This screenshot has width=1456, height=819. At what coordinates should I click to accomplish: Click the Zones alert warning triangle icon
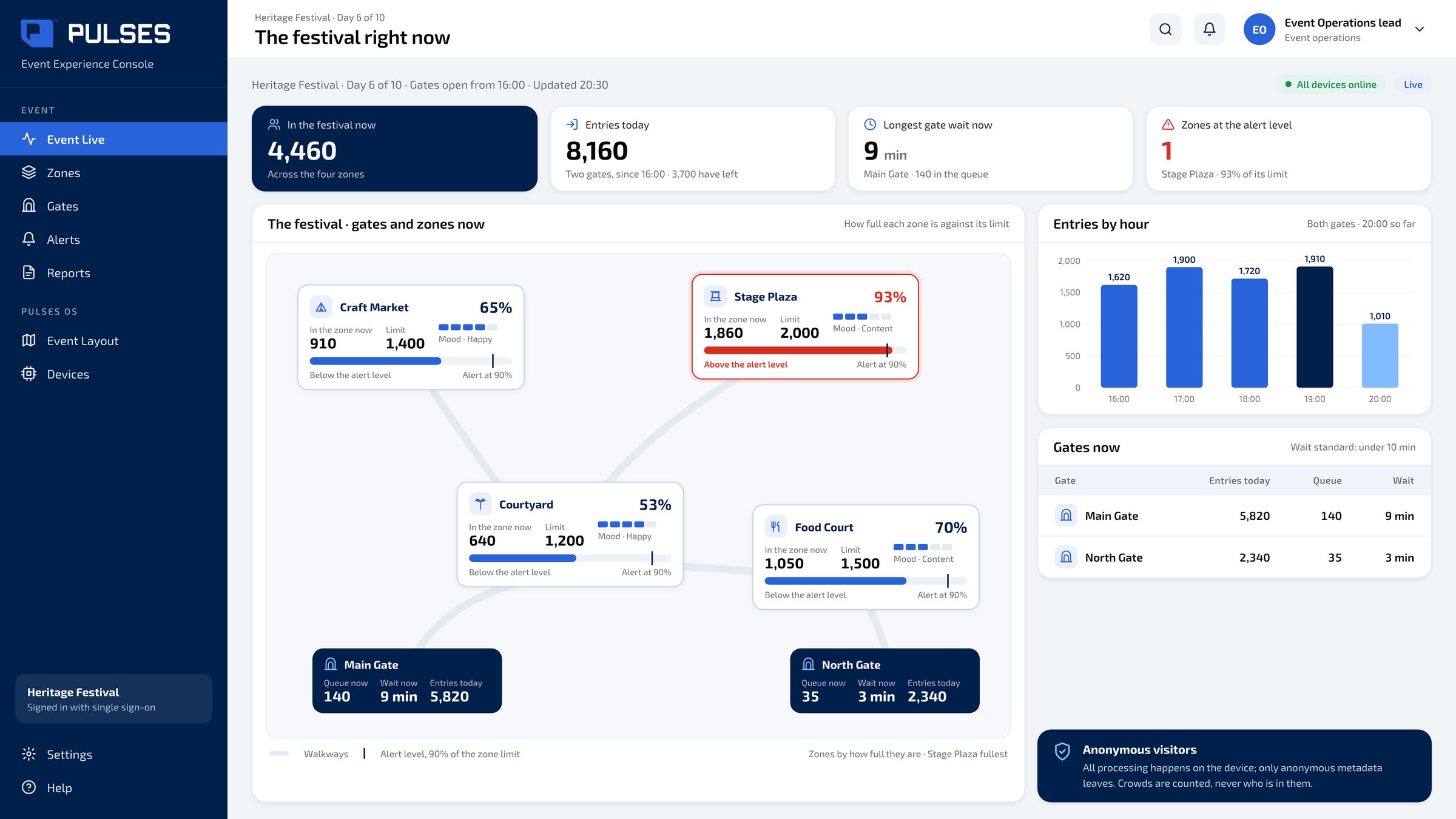pos(1168,124)
